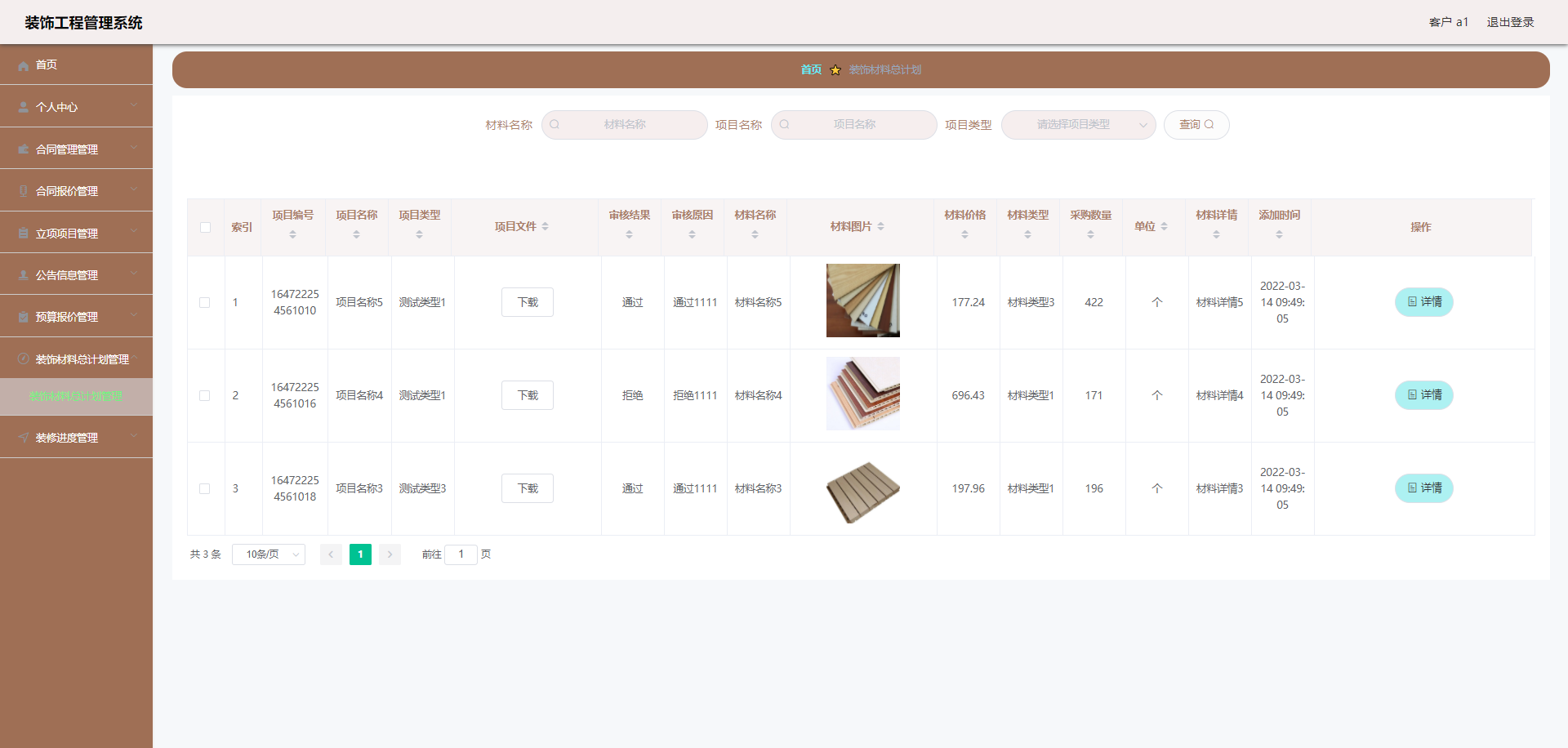The width and height of the screenshot is (1568, 748).
Task: Check the row for 项目名称4
Action: click(205, 395)
